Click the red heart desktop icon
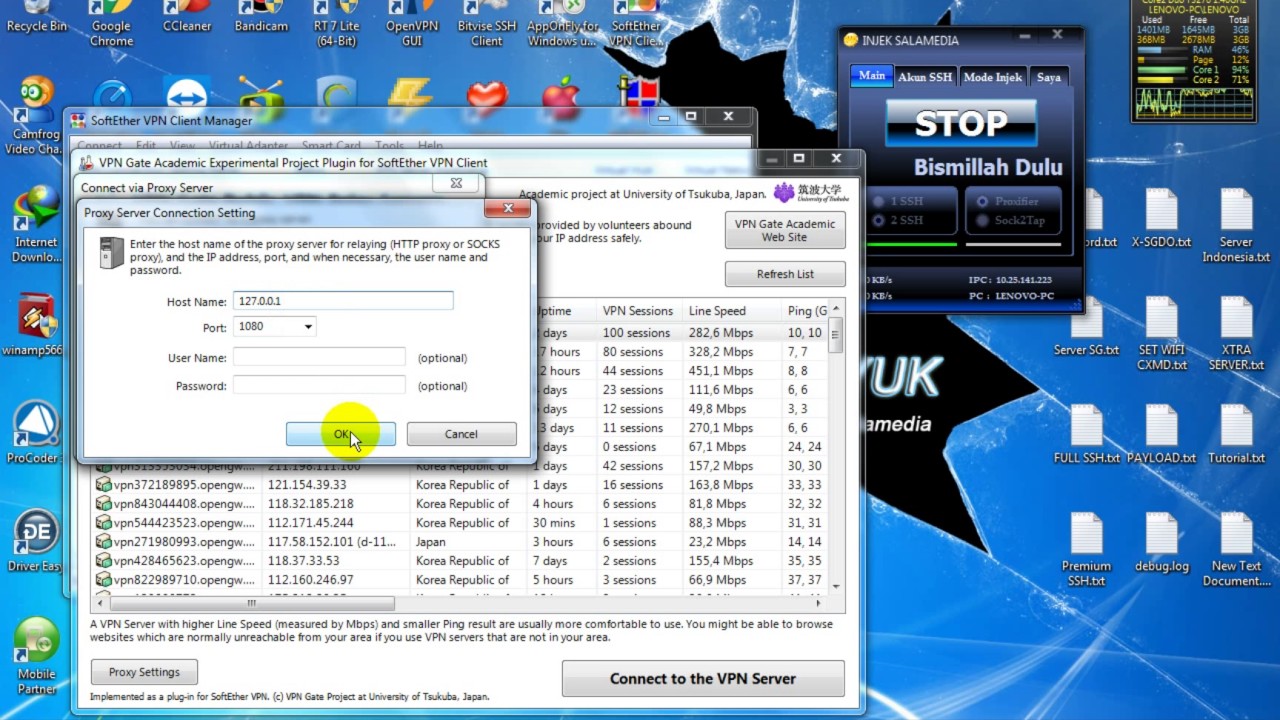The height and width of the screenshot is (720, 1280). pos(487,96)
